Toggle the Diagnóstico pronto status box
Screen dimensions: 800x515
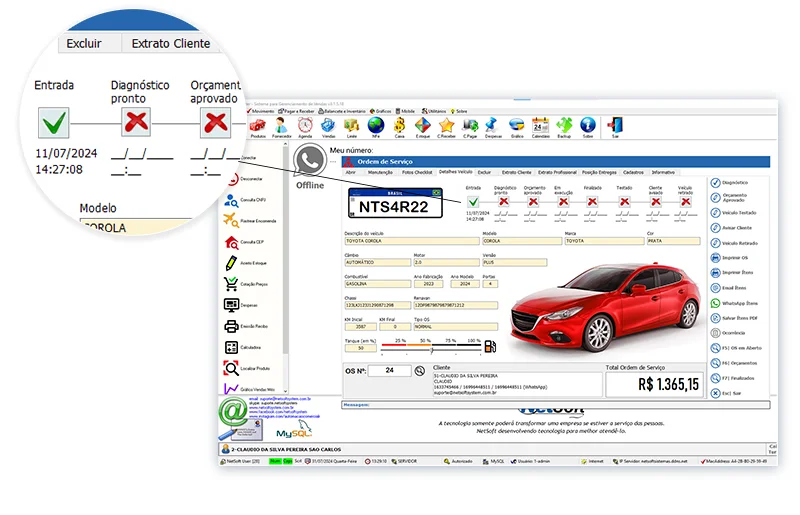click(x=504, y=202)
